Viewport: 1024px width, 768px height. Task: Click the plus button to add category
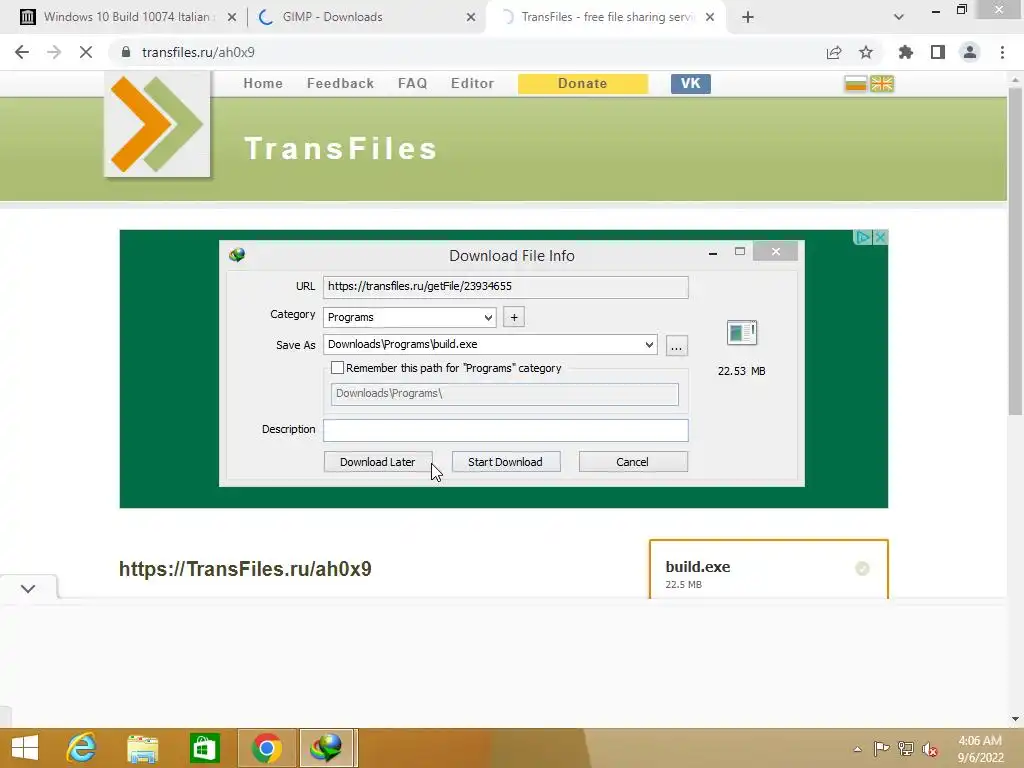pyautogui.click(x=514, y=317)
